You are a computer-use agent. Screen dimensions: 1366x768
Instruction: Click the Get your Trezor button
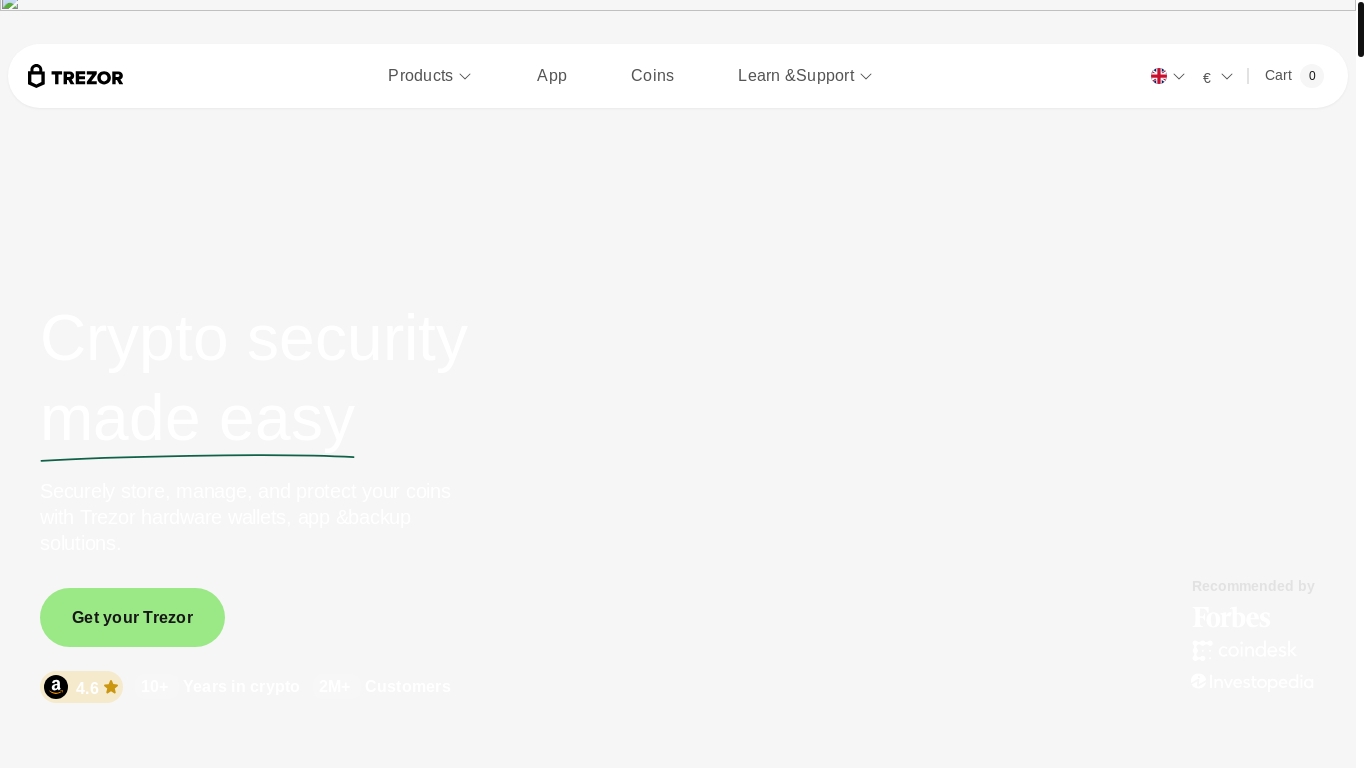coord(132,617)
